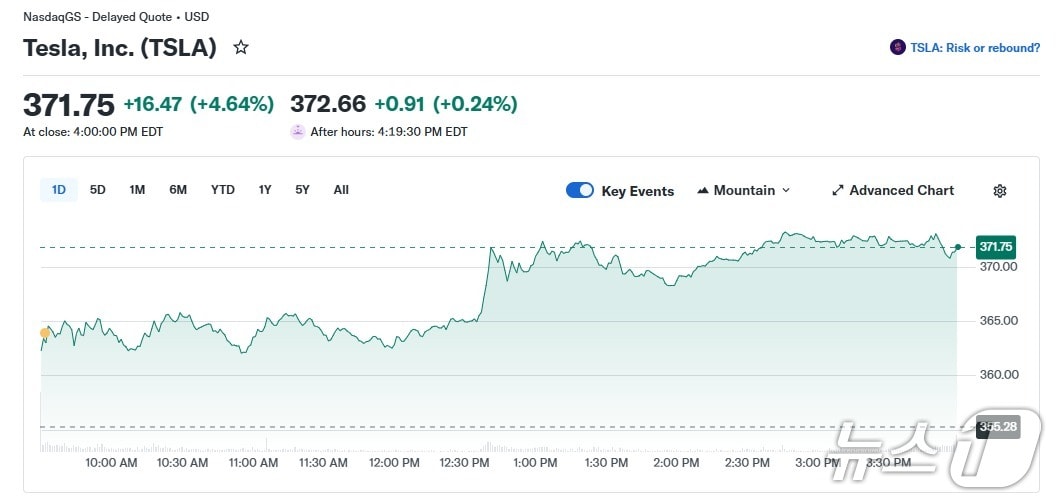Click the Mountain chart type icon
Viewport: 1058px width, 504px height.
(703, 190)
